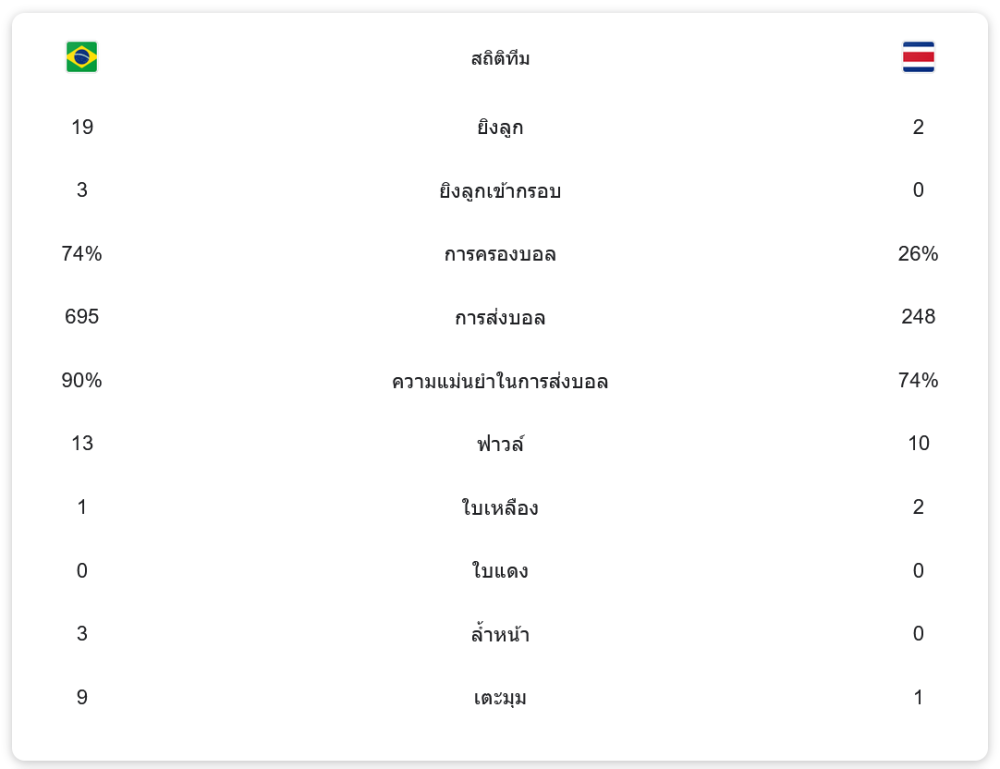Click Brazil's 74% possession value
Screen dimensions: 1000x769
[x=82, y=254]
